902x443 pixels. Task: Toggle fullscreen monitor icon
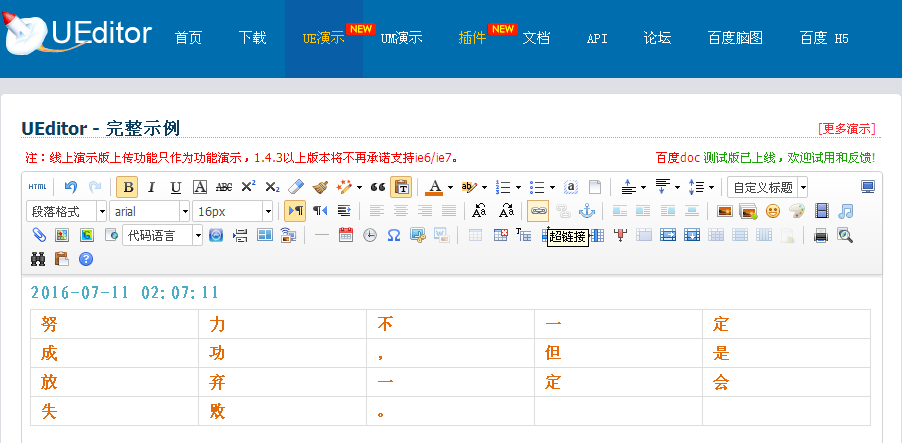point(867,186)
